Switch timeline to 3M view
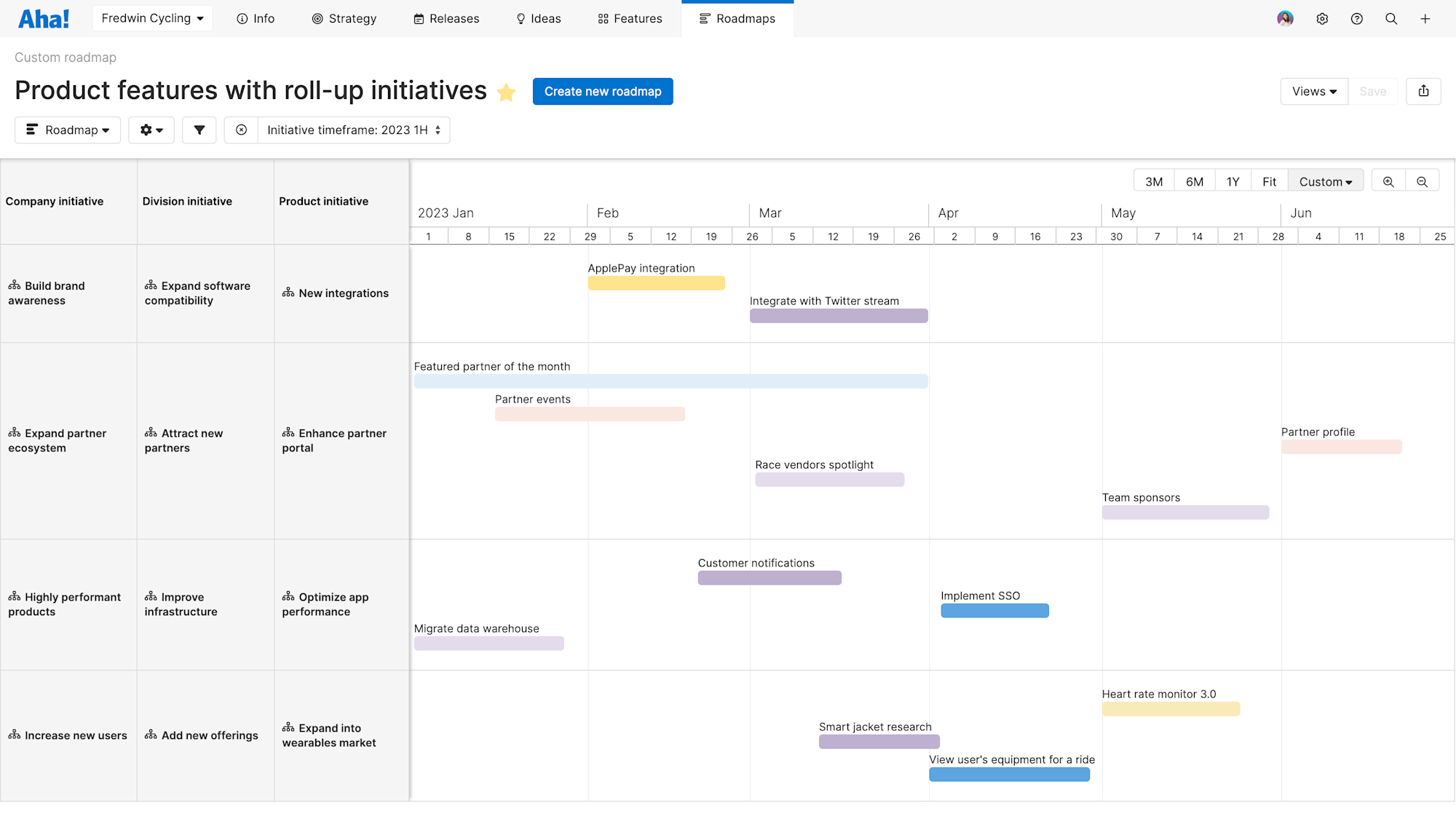Image resolution: width=1456 pixels, height=819 pixels. pyautogui.click(x=1153, y=180)
